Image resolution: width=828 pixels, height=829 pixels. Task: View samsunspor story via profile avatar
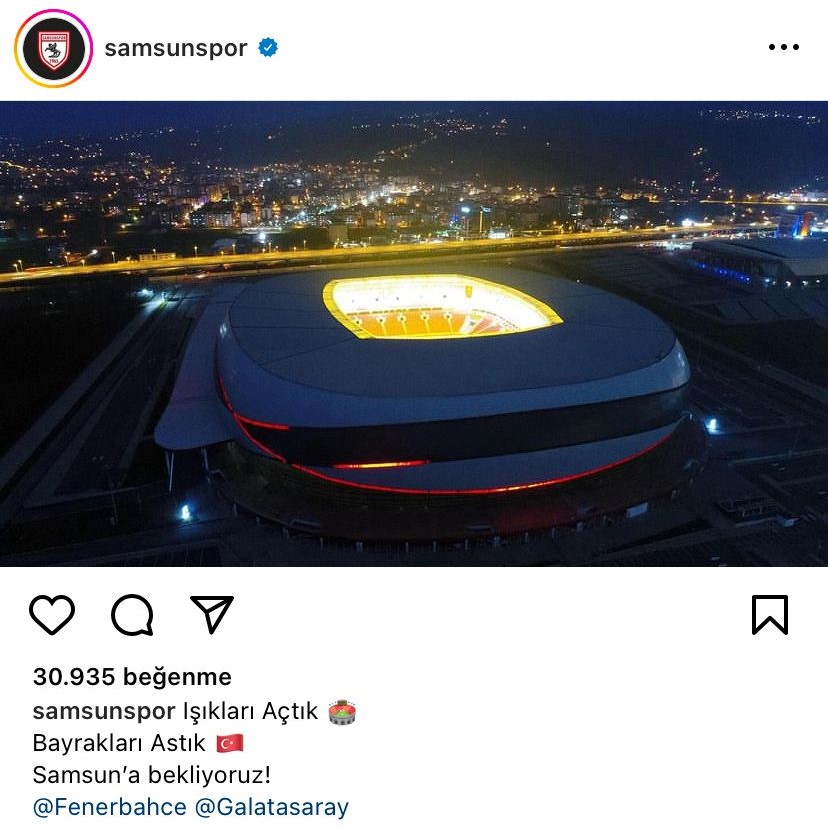click(x=53, y=48)
